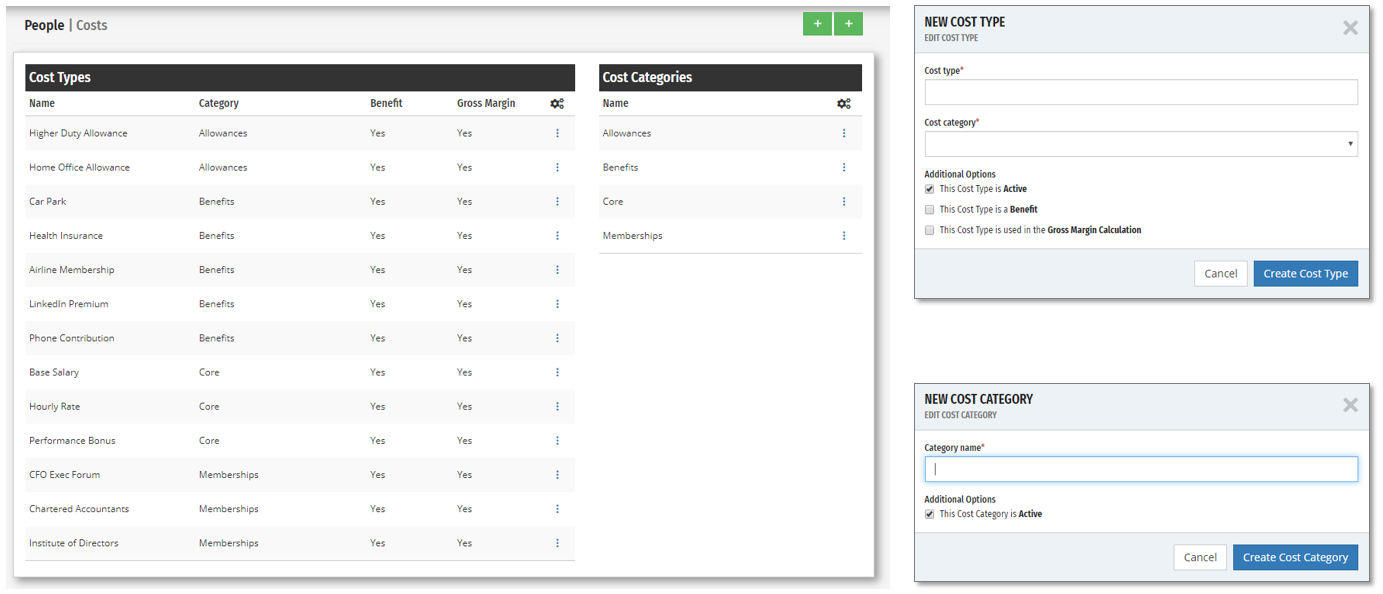
Task: Select the 'Car Park' cost type name
Action: [x=48, y=201]
